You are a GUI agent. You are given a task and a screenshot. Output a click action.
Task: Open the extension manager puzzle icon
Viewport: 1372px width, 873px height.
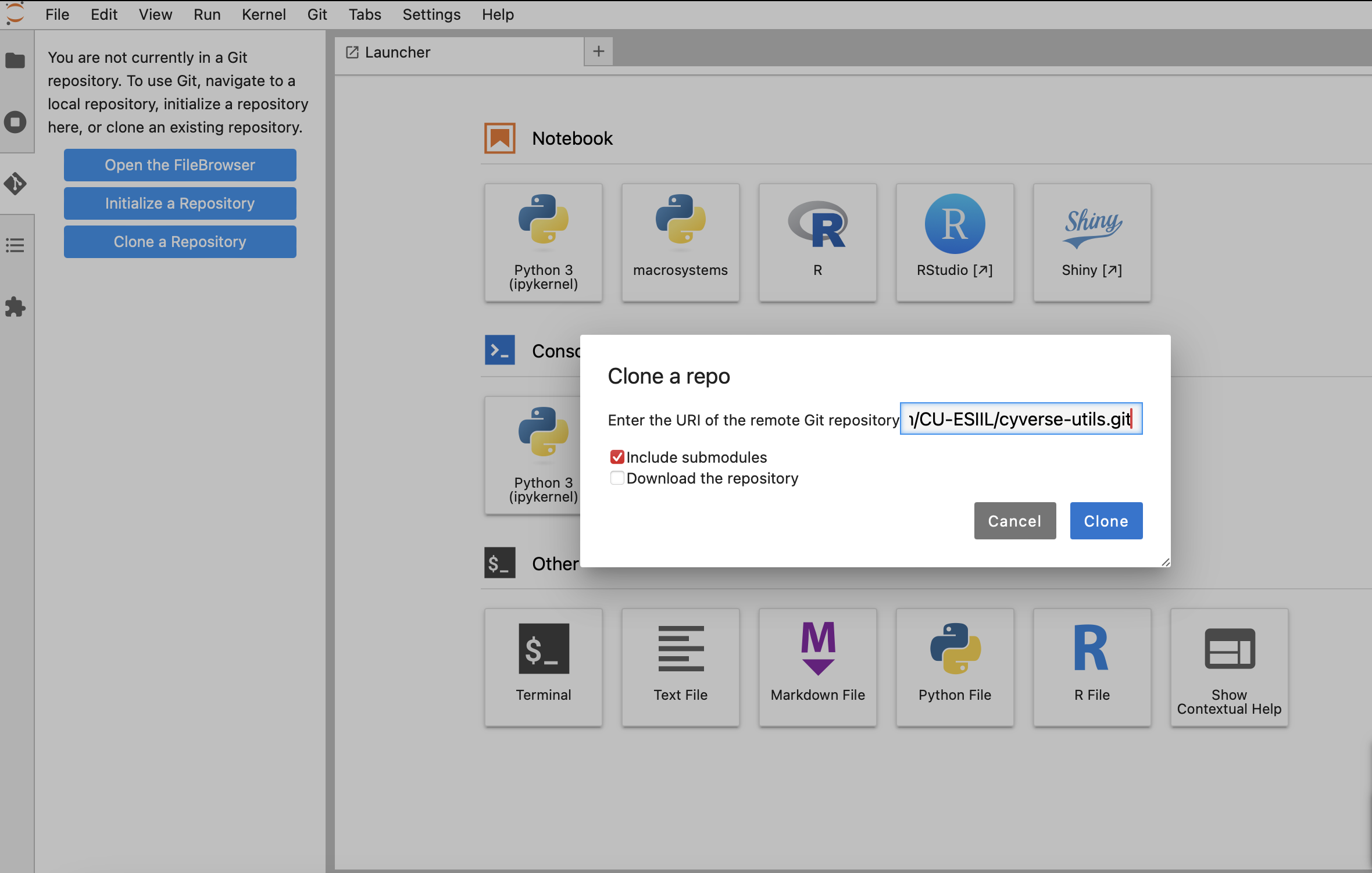pos(15,307)
